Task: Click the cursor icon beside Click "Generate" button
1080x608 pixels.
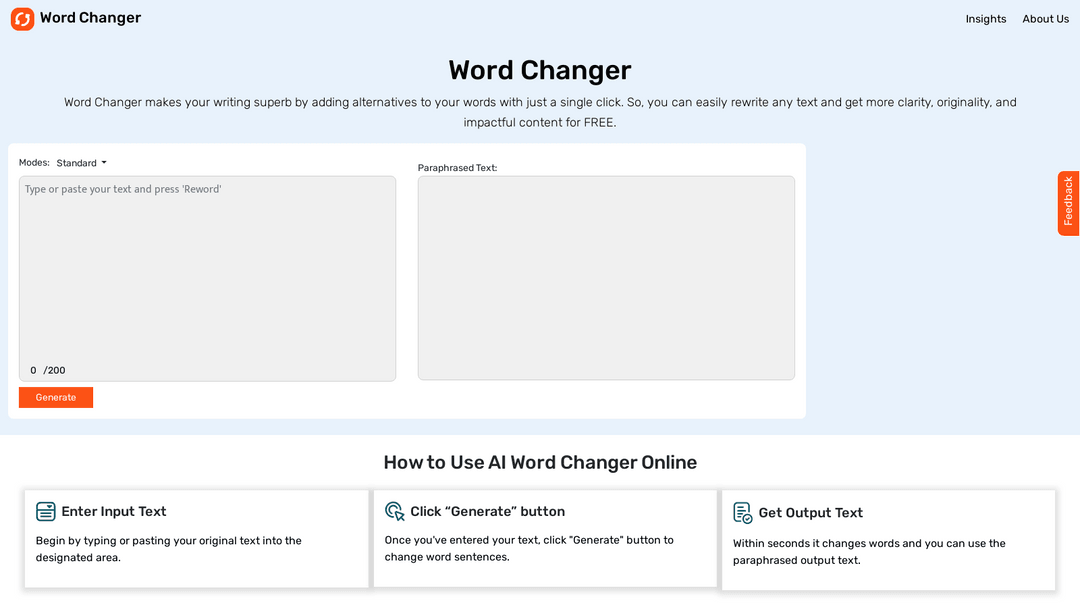Action: point(395,511)
